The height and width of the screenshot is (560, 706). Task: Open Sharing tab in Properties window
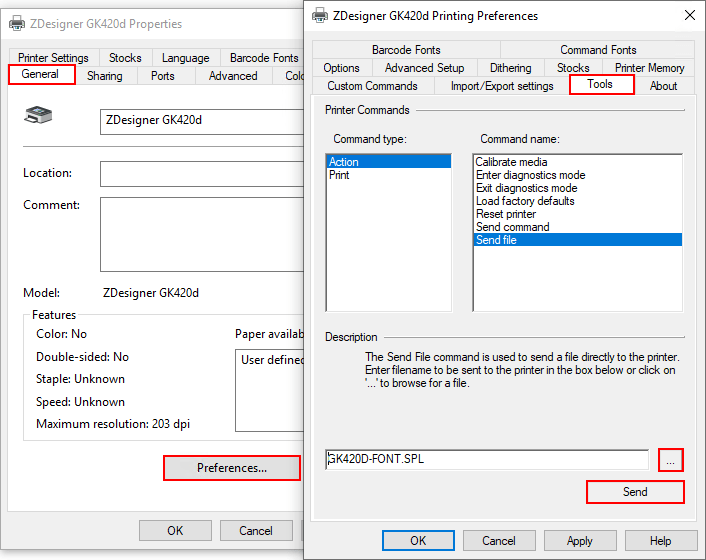pyautogui.click(x=104, y=76)
